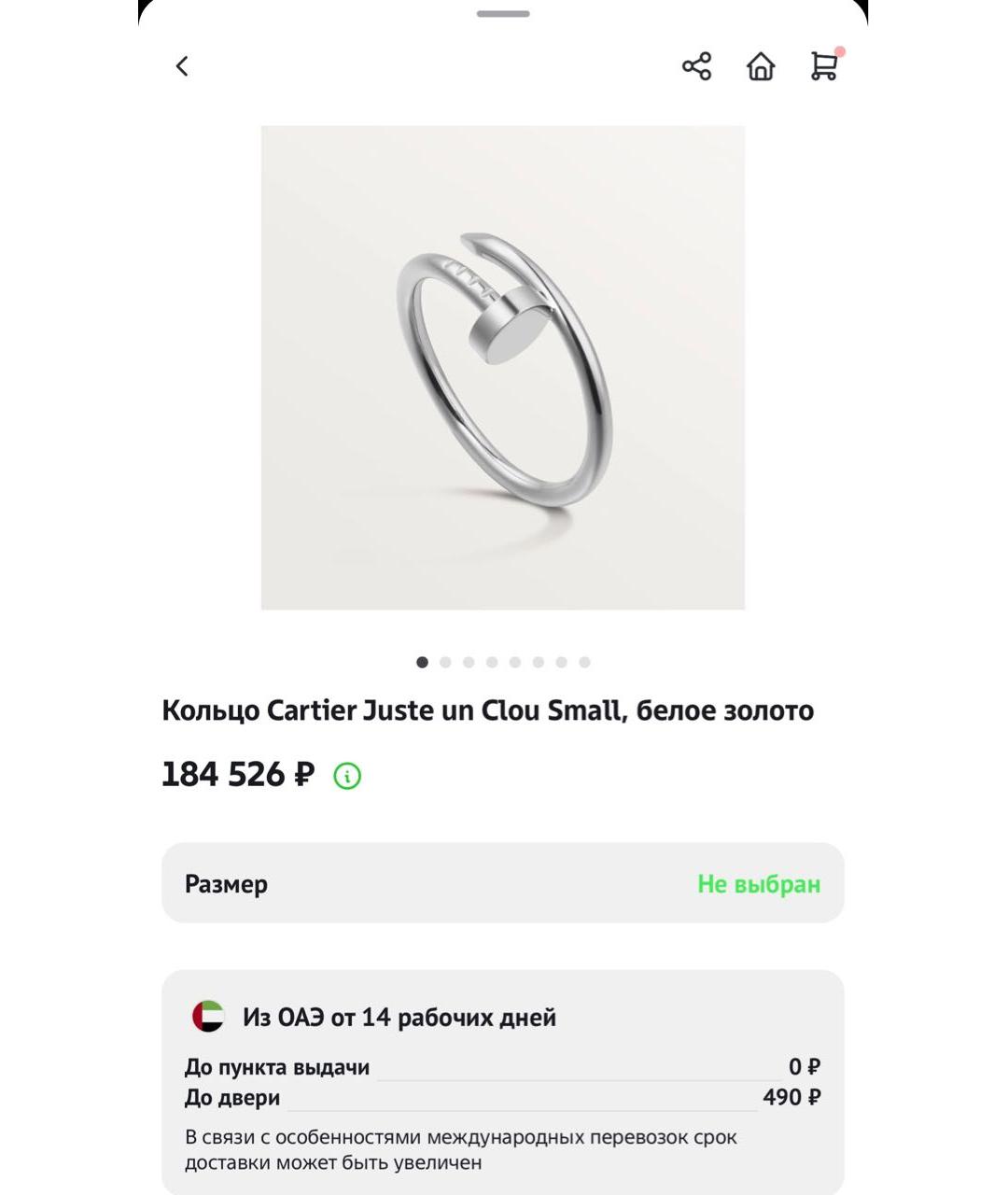Open the share icon in the top bar
The width and height of the screenshot is (1008, 1195).
696,66
